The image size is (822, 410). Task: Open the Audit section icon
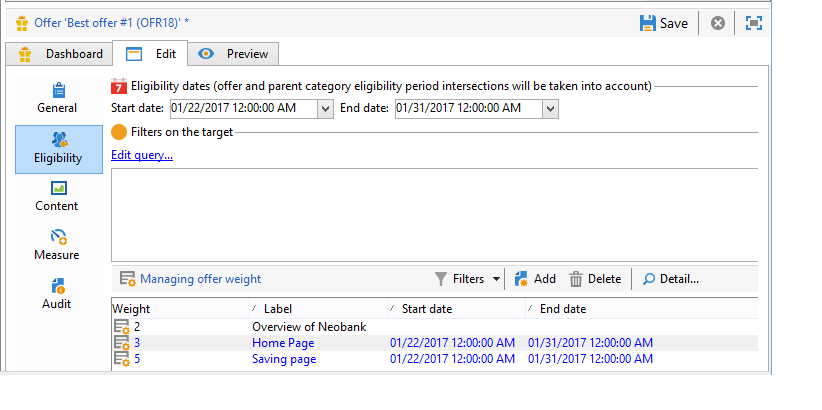click(58, 286)
